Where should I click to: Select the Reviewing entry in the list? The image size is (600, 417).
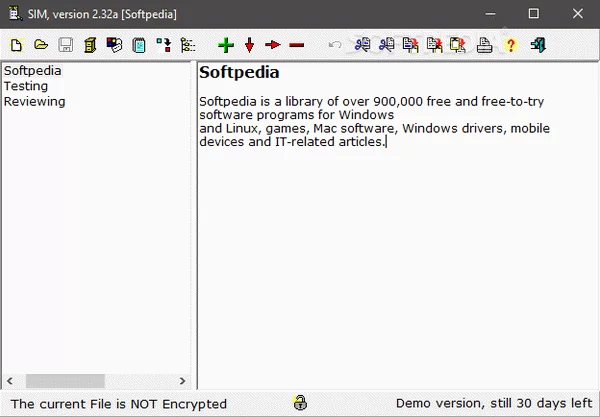[34, 101]
